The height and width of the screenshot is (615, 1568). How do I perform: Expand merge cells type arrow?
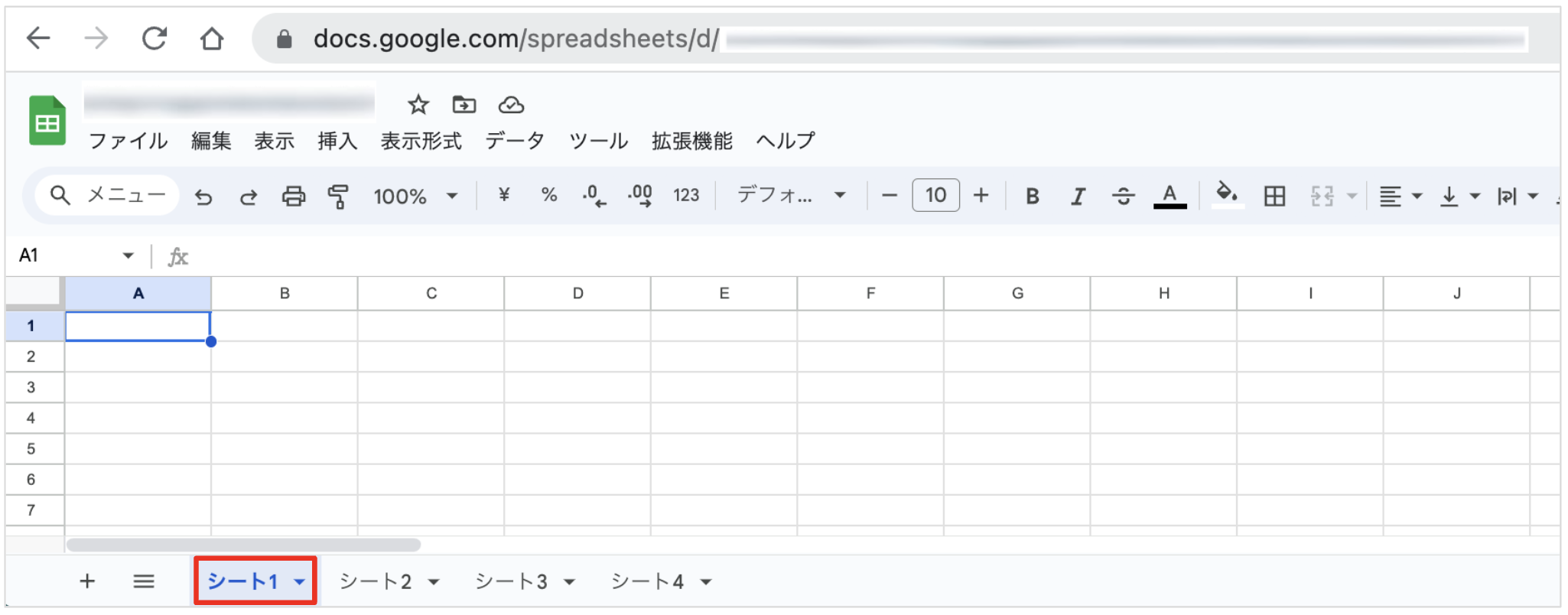(1352, 197)
